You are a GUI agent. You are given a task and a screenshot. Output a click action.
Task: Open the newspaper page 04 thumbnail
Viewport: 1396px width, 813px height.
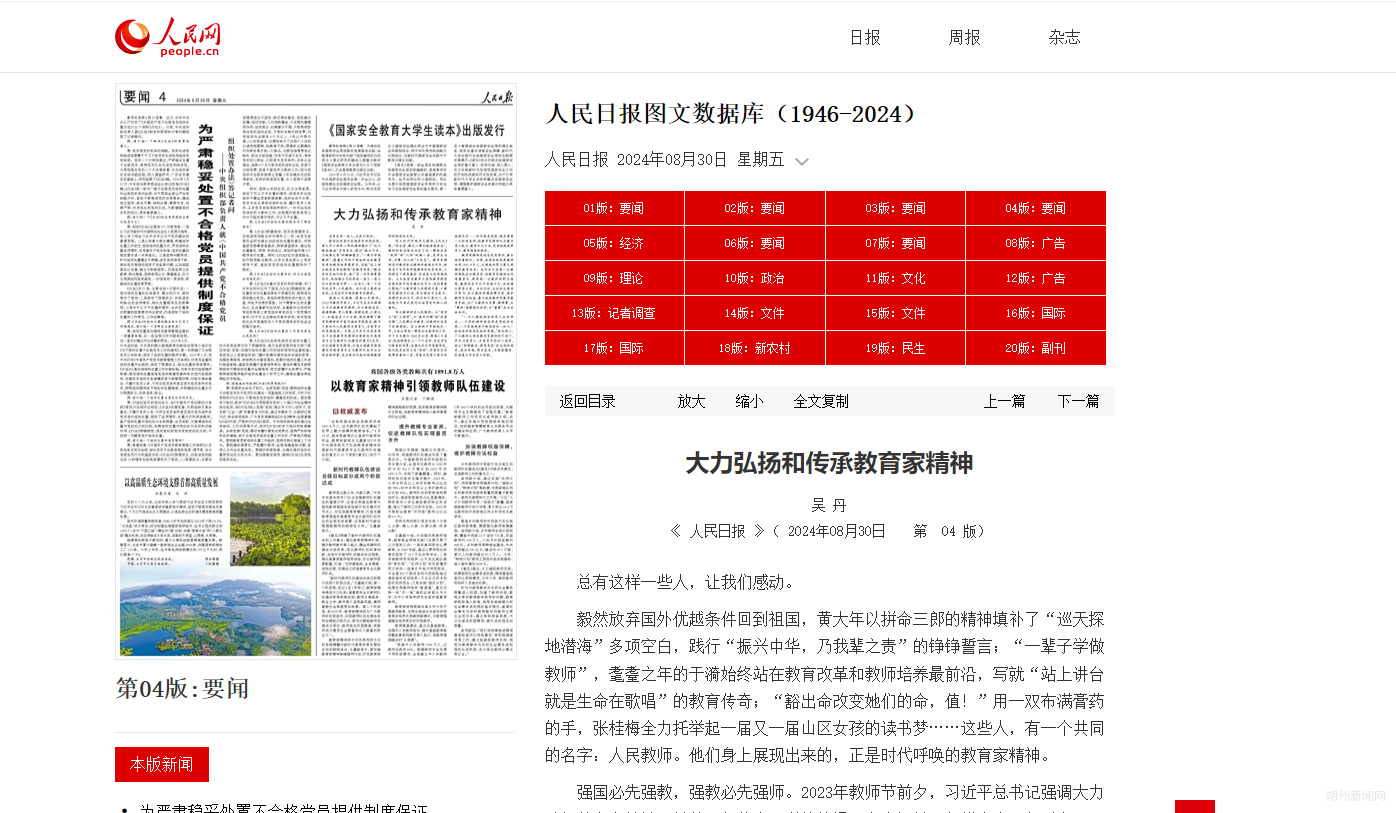pos(316,371)
